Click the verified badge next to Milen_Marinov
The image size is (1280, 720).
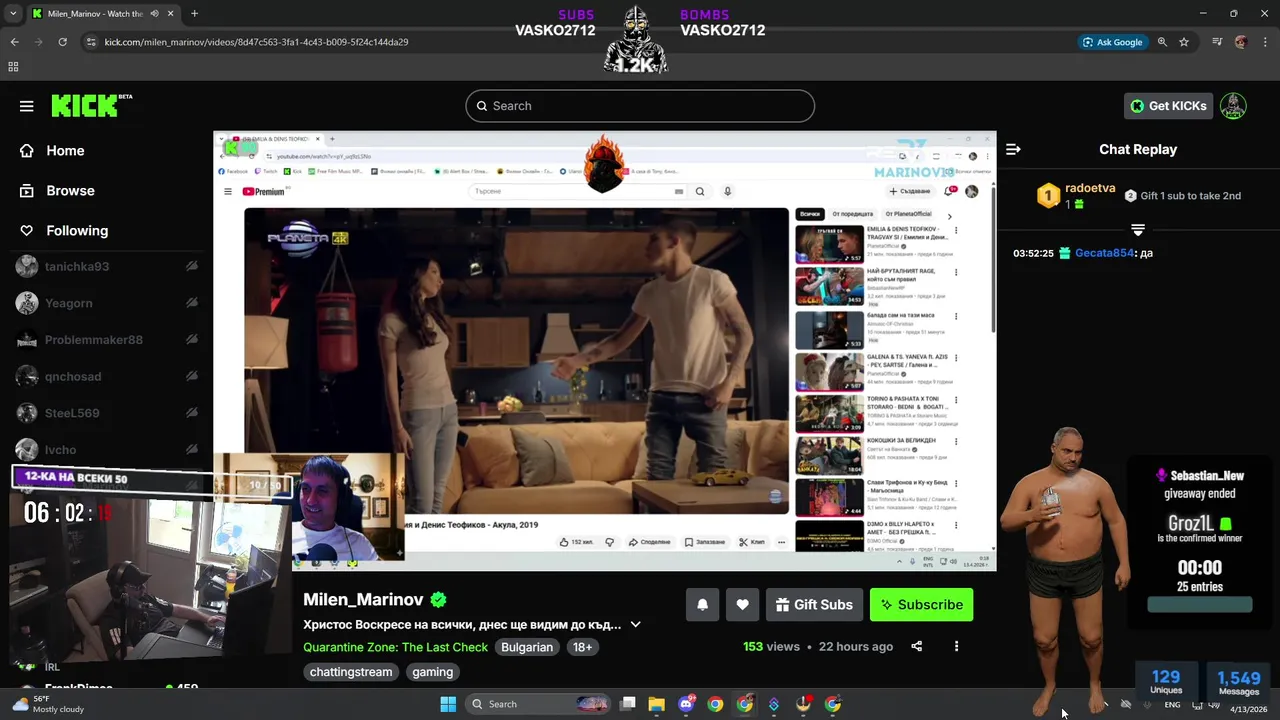pyautogui.click(x=438, y=600)
